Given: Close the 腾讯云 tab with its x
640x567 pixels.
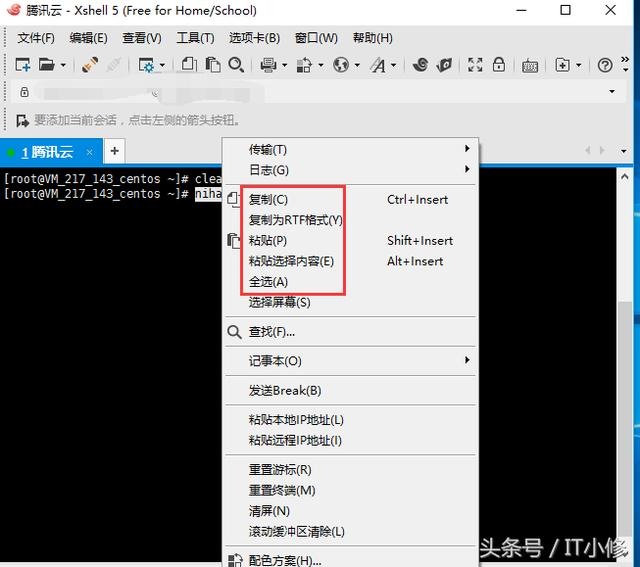Looking at the screenshot, I should [x=90, y=152].
